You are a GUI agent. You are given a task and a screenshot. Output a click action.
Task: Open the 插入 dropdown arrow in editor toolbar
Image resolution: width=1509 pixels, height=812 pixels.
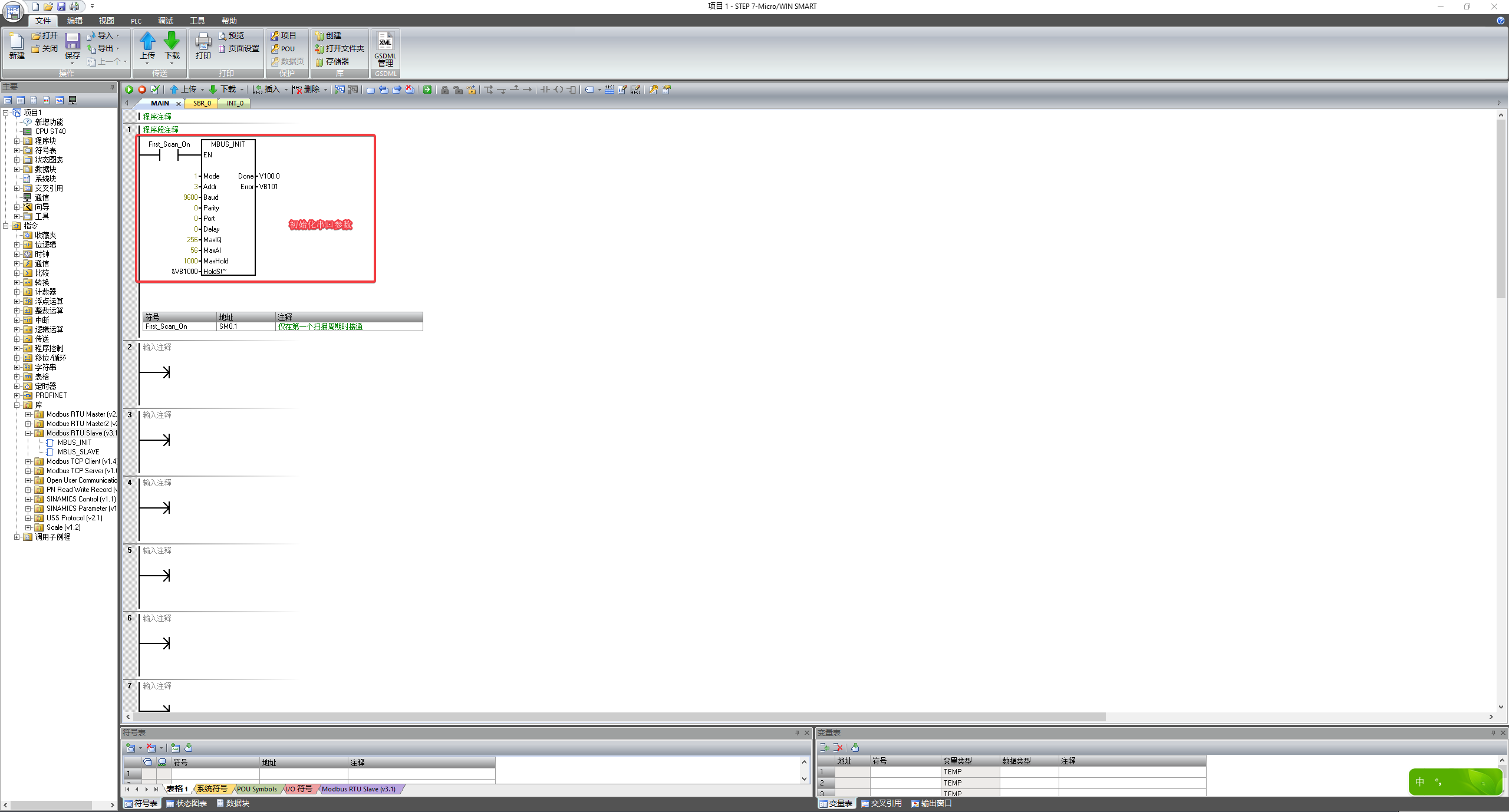pos(286,90)
